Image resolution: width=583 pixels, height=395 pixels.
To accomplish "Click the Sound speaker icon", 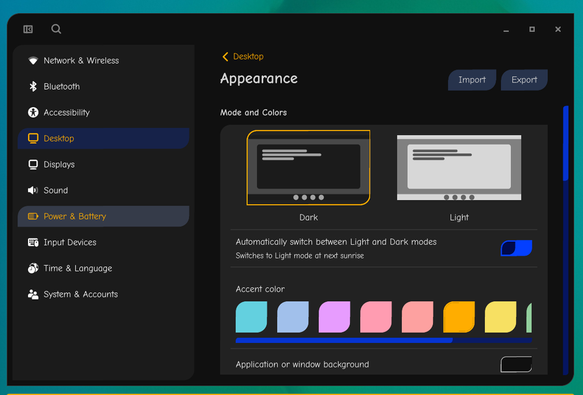I will click(33, 190).
